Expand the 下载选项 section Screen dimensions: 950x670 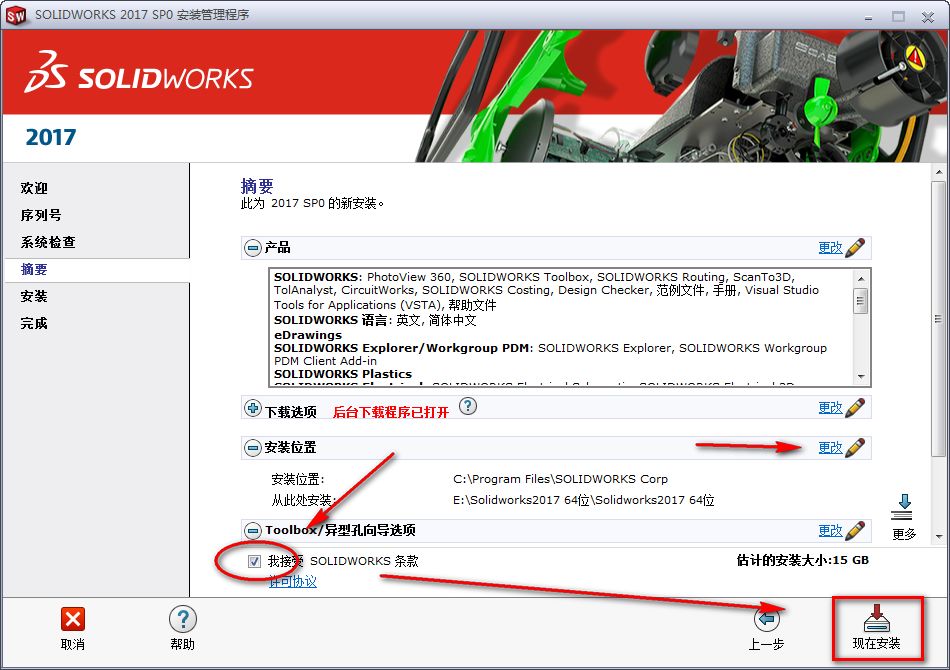tap(250, 406)
